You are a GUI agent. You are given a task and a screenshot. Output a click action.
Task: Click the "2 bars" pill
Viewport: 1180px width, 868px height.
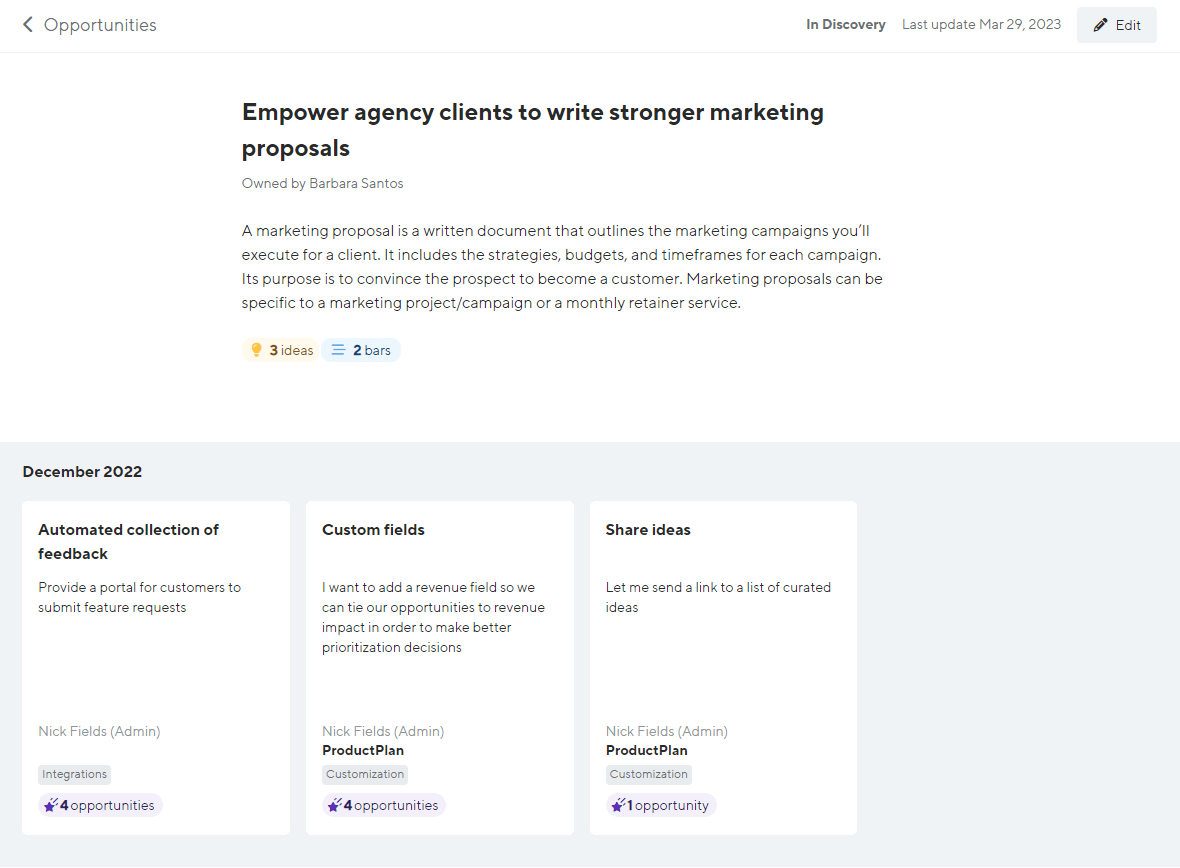click(361, 349)
